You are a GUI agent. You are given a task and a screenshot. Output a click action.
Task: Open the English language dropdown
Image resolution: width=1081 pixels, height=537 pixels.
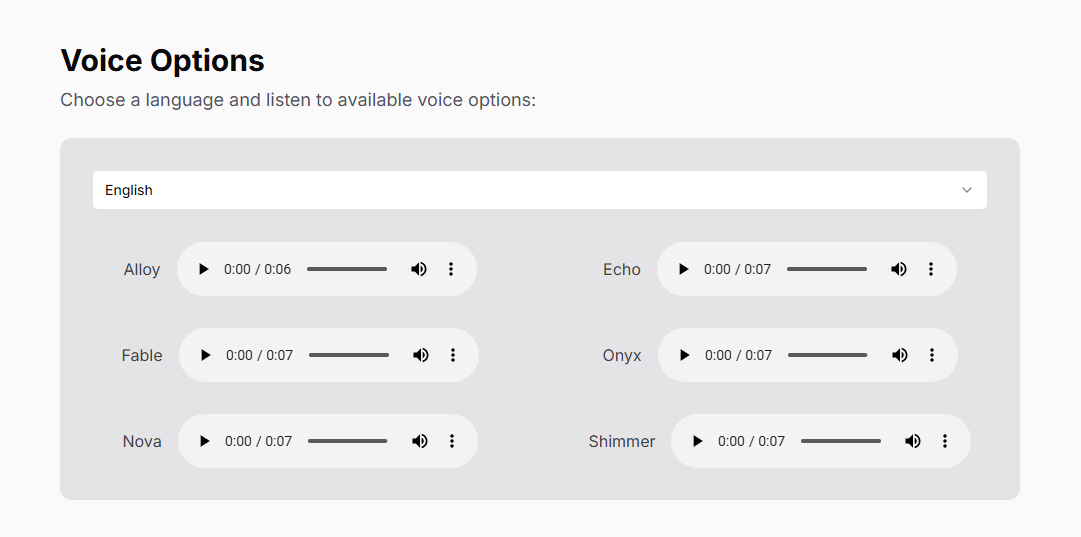(540, 190)
